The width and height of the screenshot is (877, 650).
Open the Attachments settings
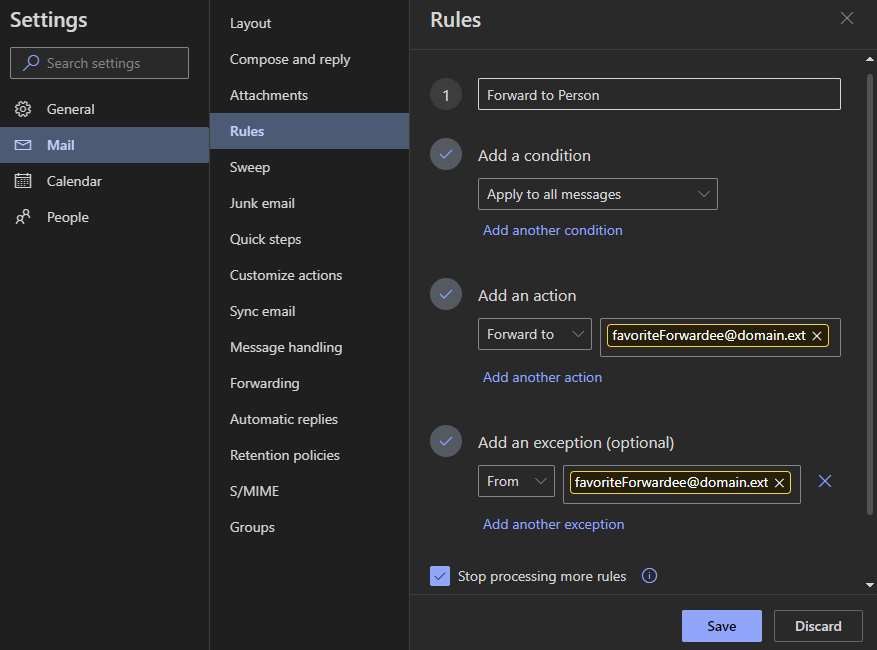click(309, 95)
